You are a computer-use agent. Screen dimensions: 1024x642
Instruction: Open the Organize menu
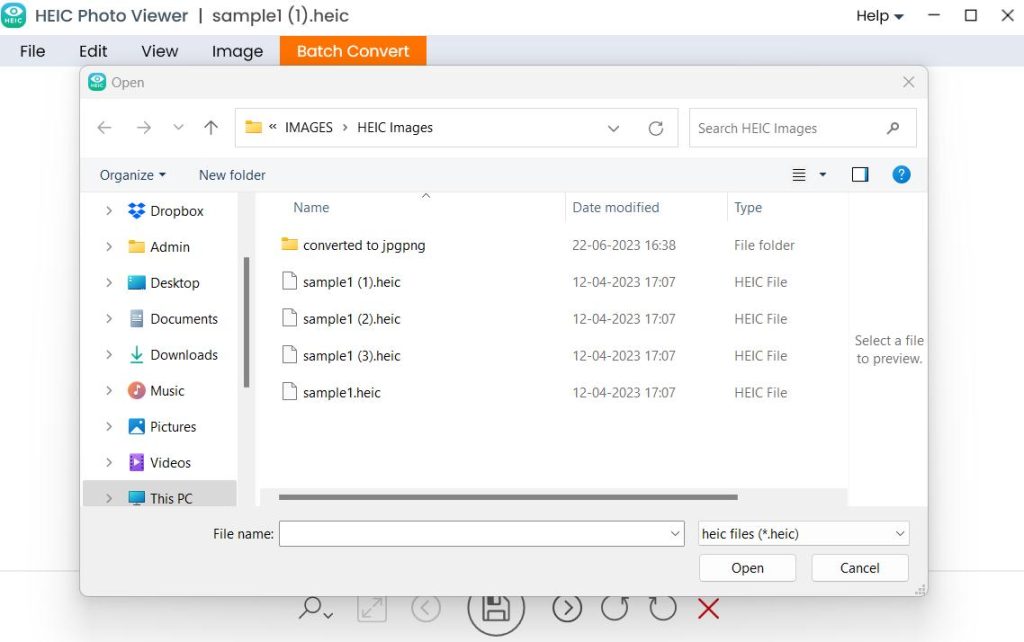(133, 175)
